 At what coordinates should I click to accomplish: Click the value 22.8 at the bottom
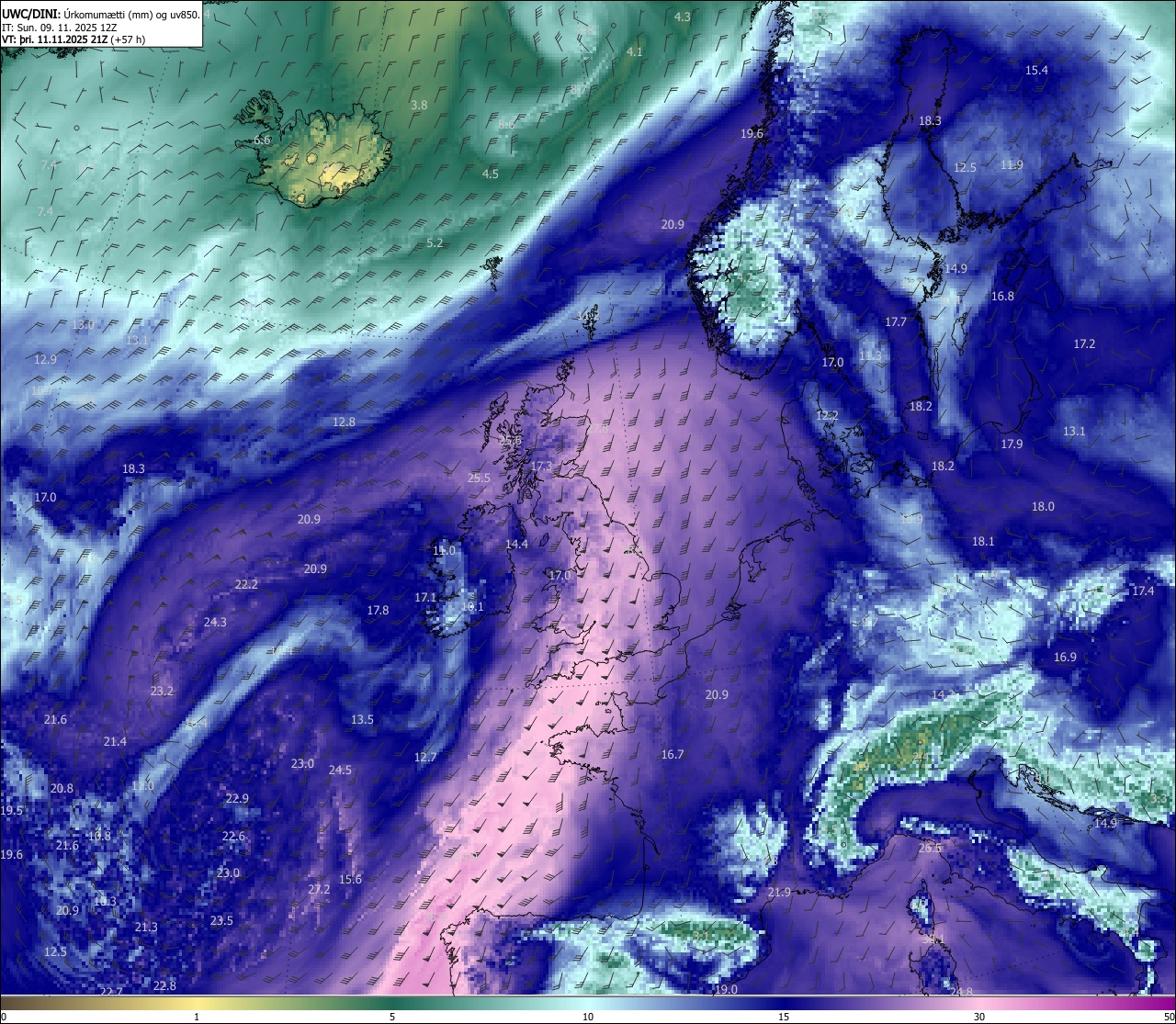tap(164, 986)
